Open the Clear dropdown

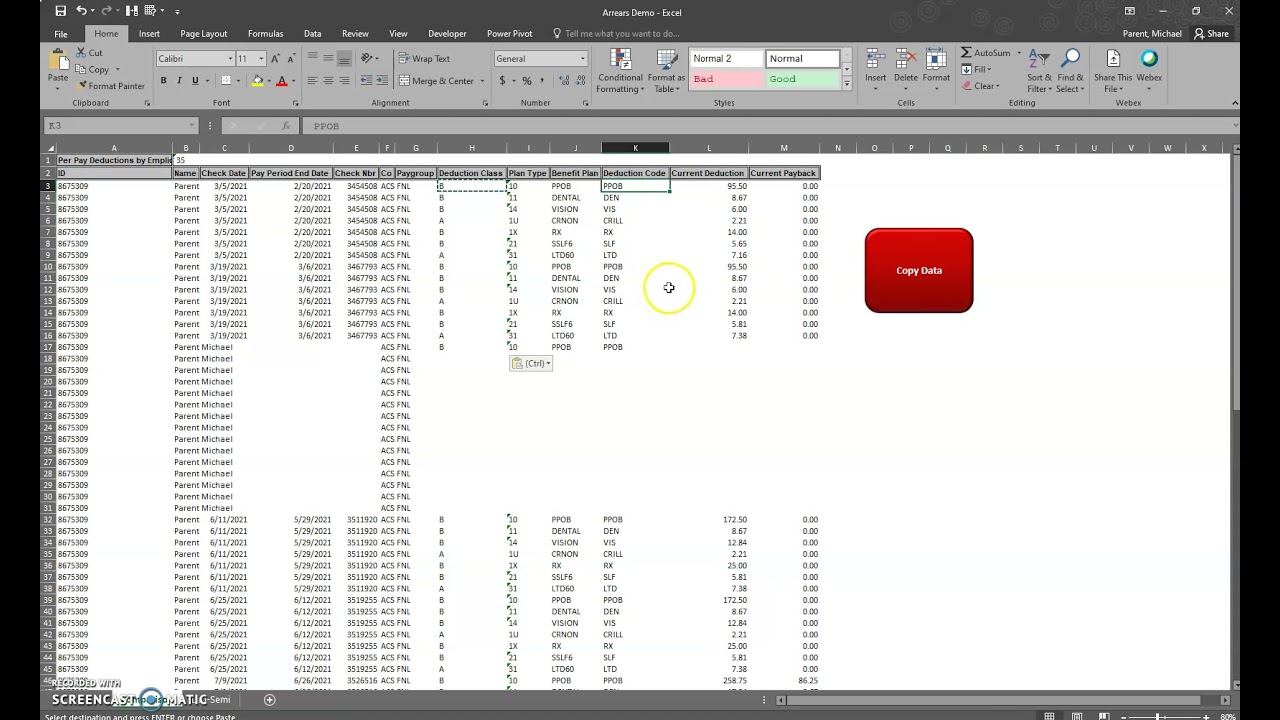coord(981,86)
